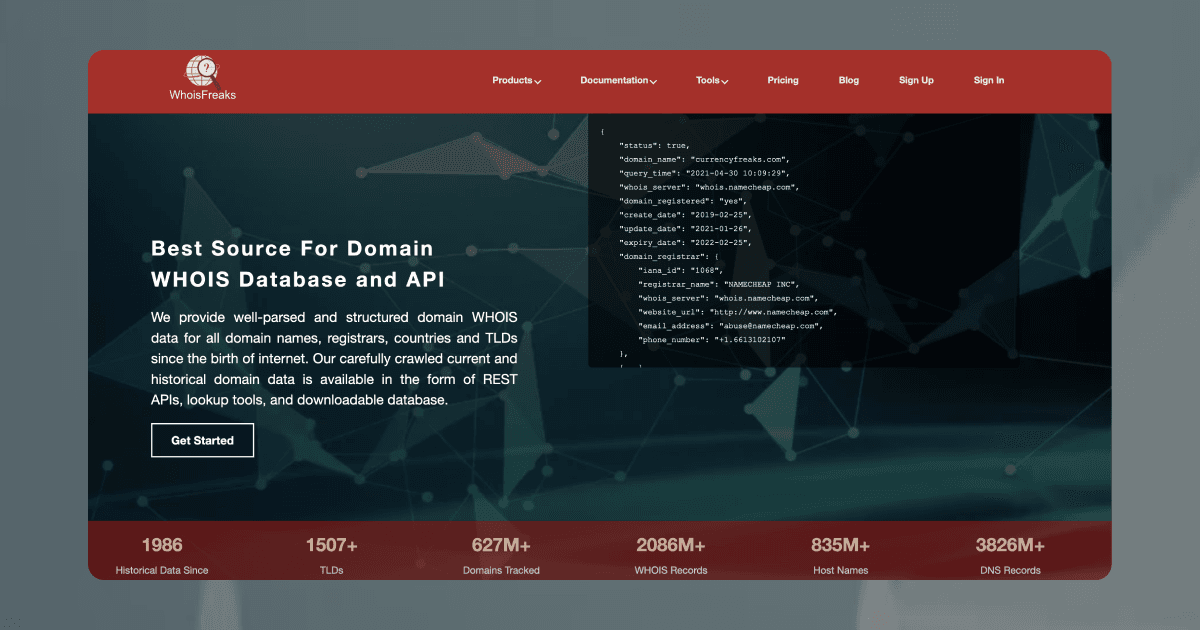
Task: Click the "iana_id" line in JSON sample
Action: (x=680, y=270)
